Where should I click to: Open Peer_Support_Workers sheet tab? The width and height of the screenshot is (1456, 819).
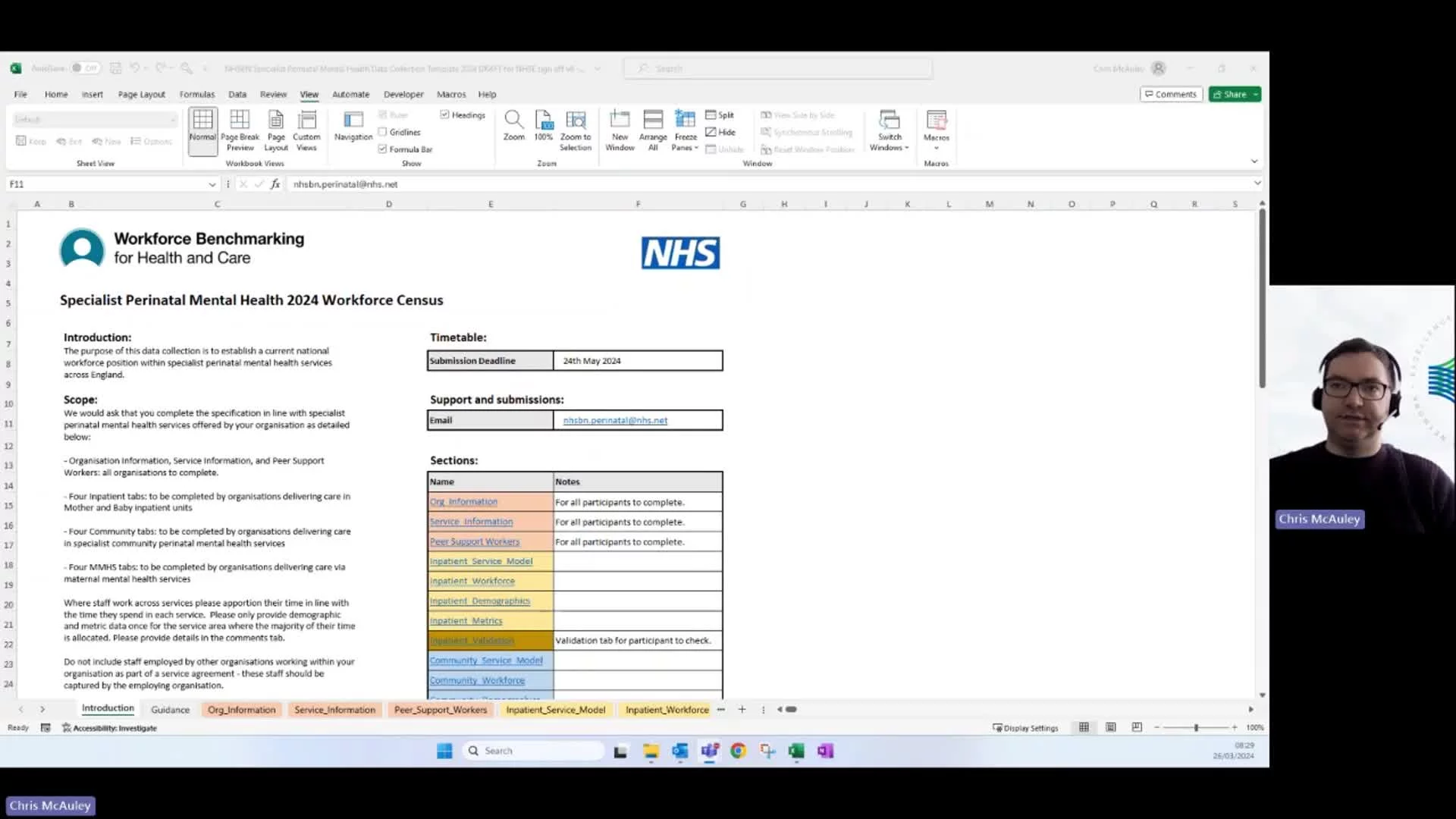(x=441, y=710)
